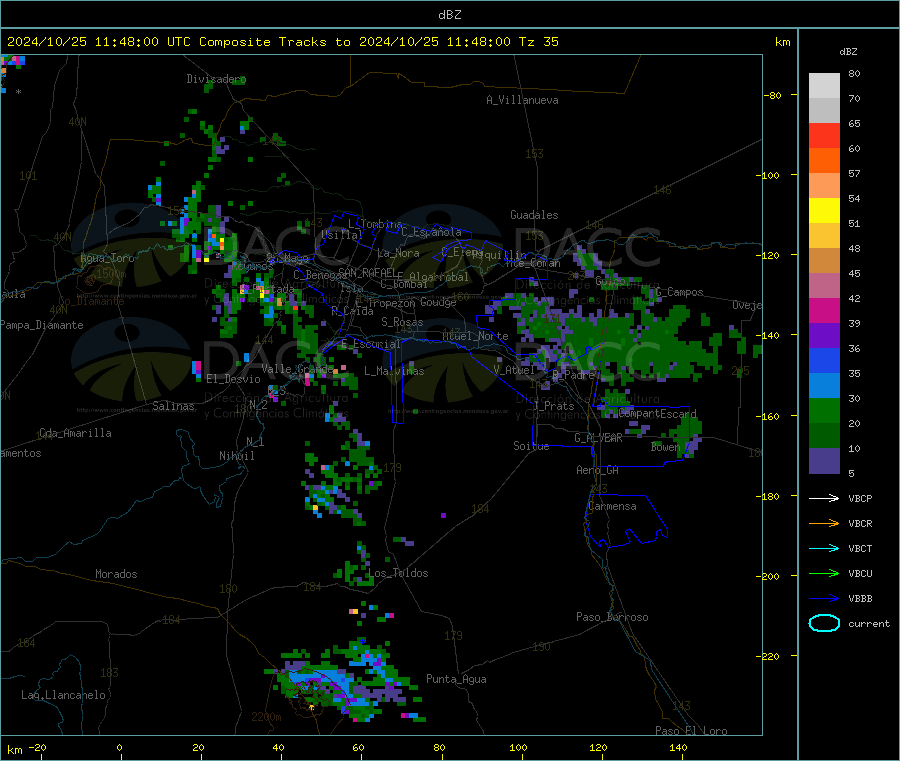This screenshot has height=761, width=900.
Task: Click the 'G_ALVEAR' map label
Action: point(599,438)
